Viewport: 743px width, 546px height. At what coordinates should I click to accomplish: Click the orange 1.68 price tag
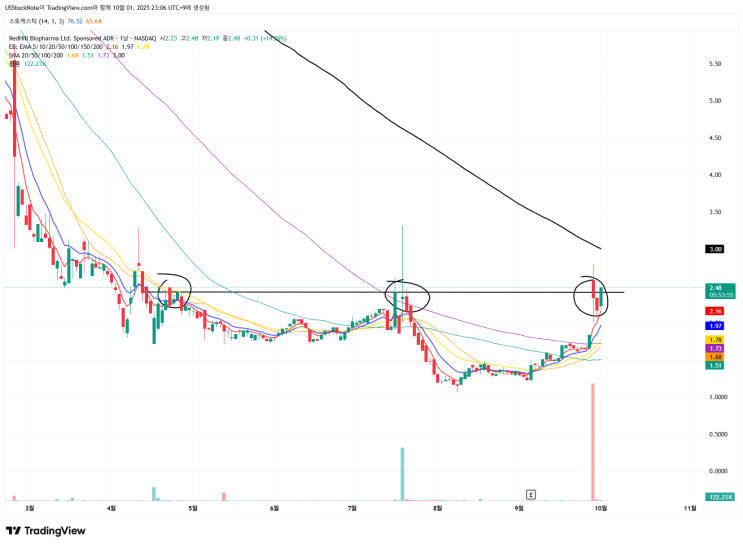tap(715, 357)
